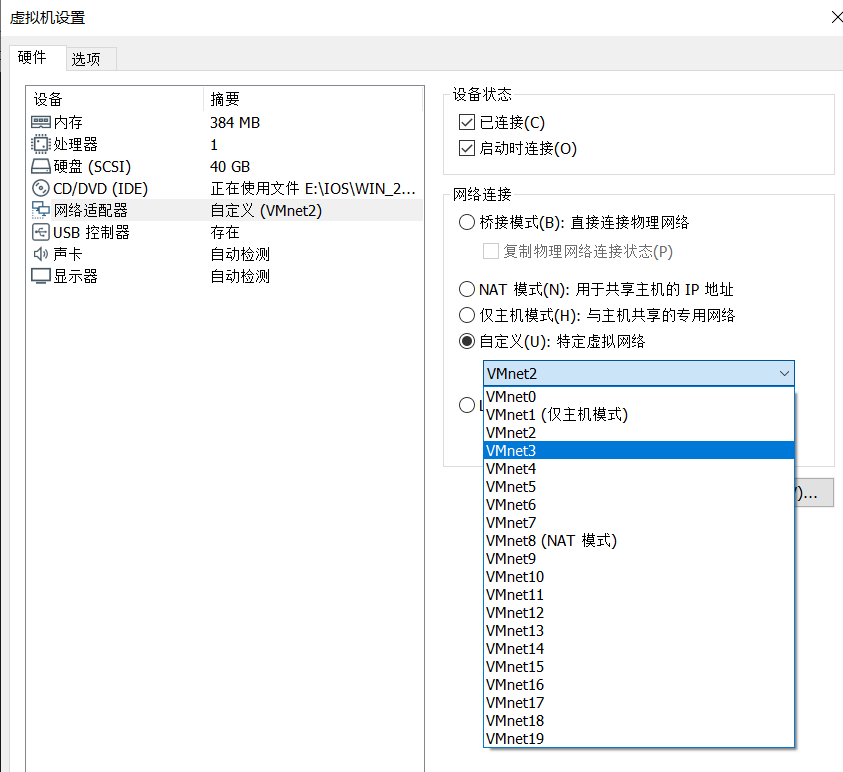843x772 pixels.
Task: Select the 显示器 device row
Action: 225,276
